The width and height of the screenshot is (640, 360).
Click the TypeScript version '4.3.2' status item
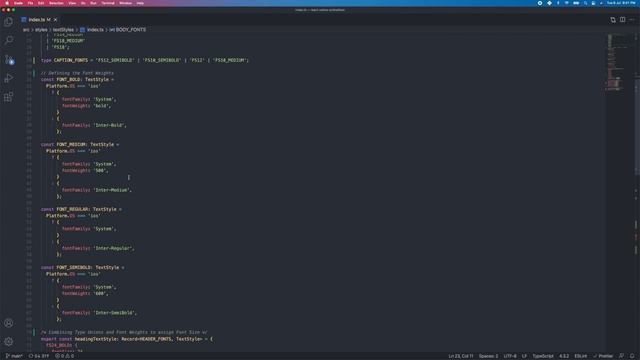point(564,356)
